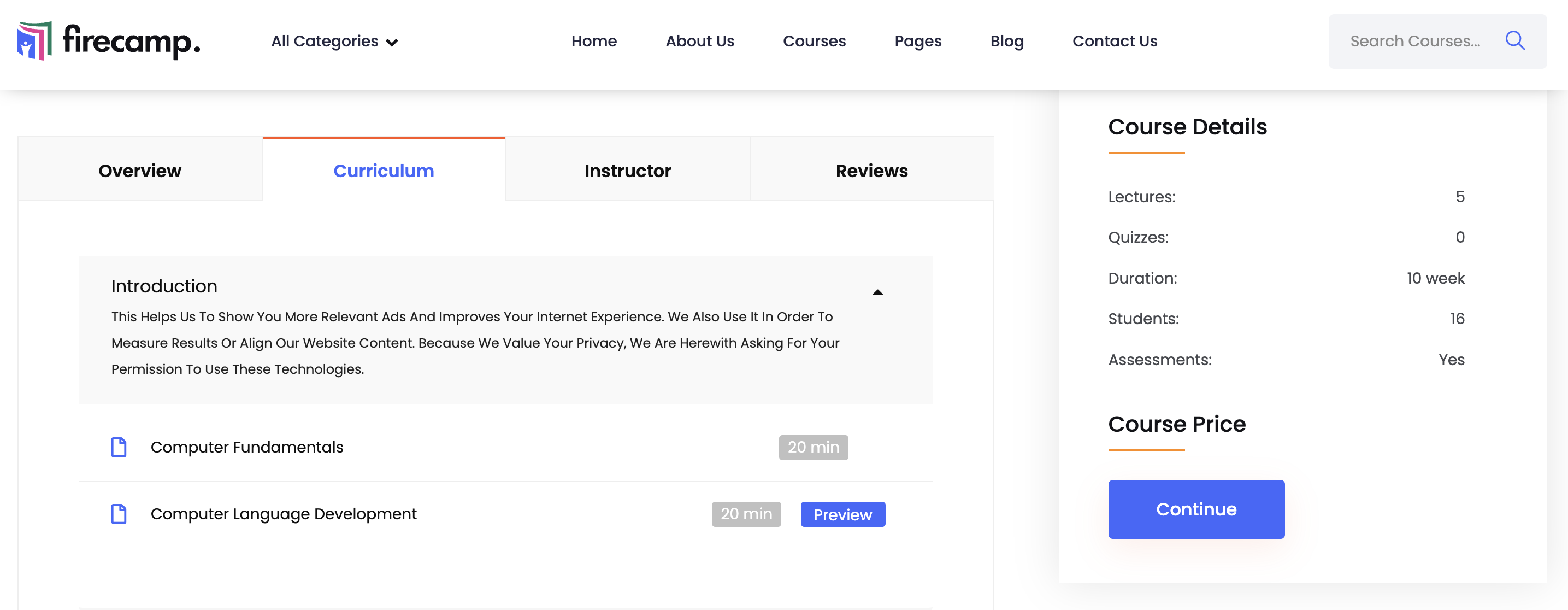
Task: Open the Computer Language Development lesson
Action: click(283, 514)
